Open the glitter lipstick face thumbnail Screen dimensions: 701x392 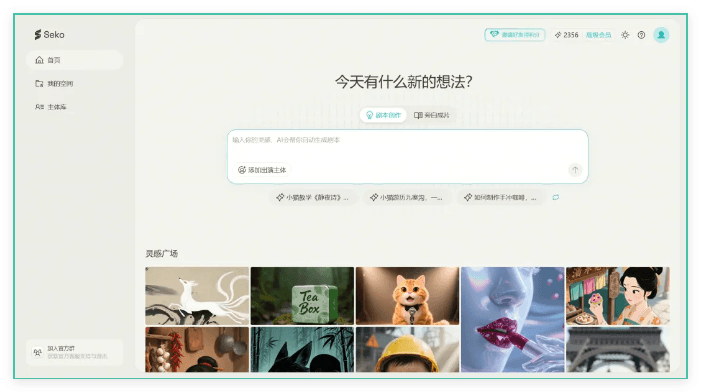click(513, 320)
